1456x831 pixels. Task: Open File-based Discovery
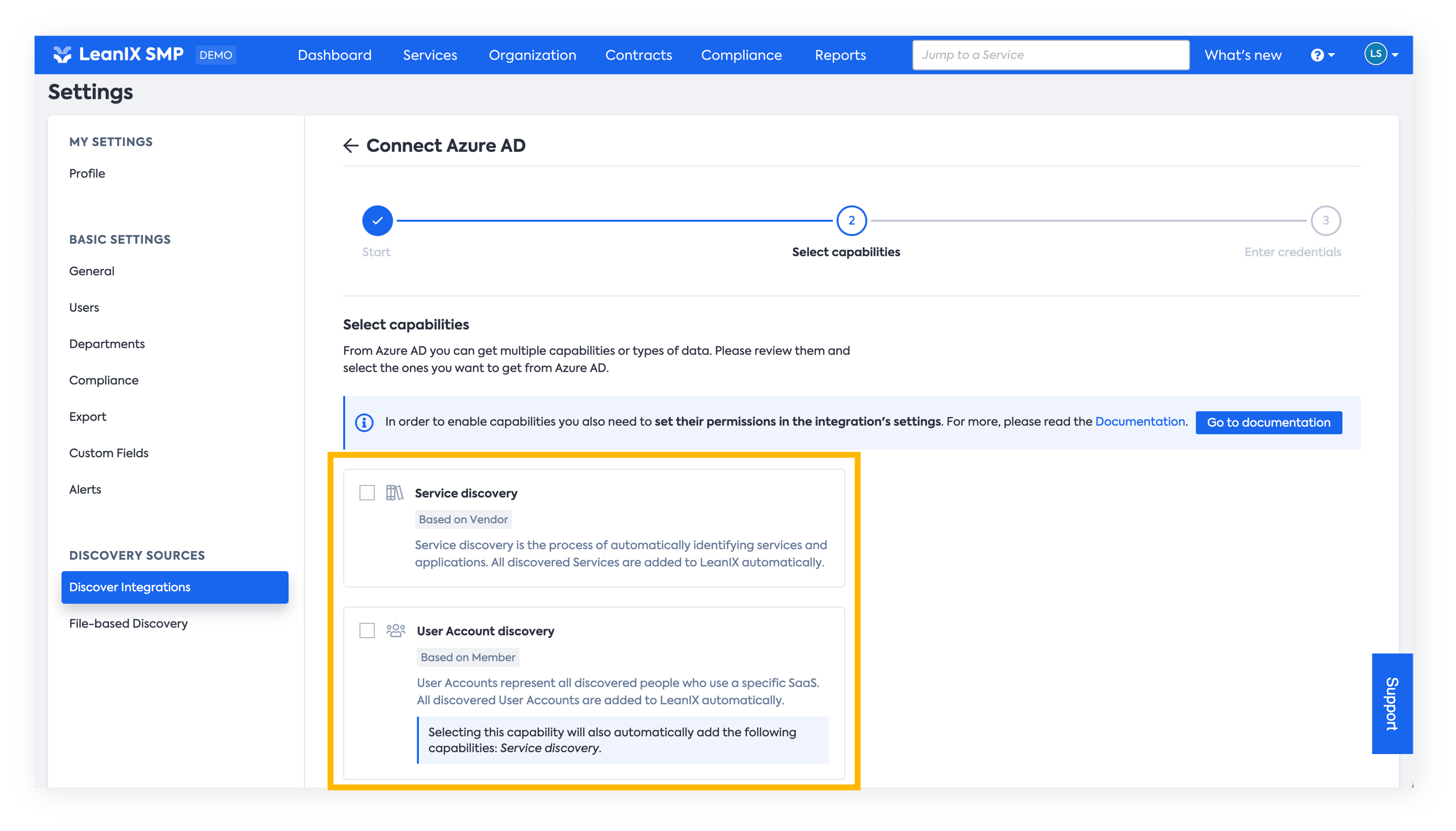point(128,624)
